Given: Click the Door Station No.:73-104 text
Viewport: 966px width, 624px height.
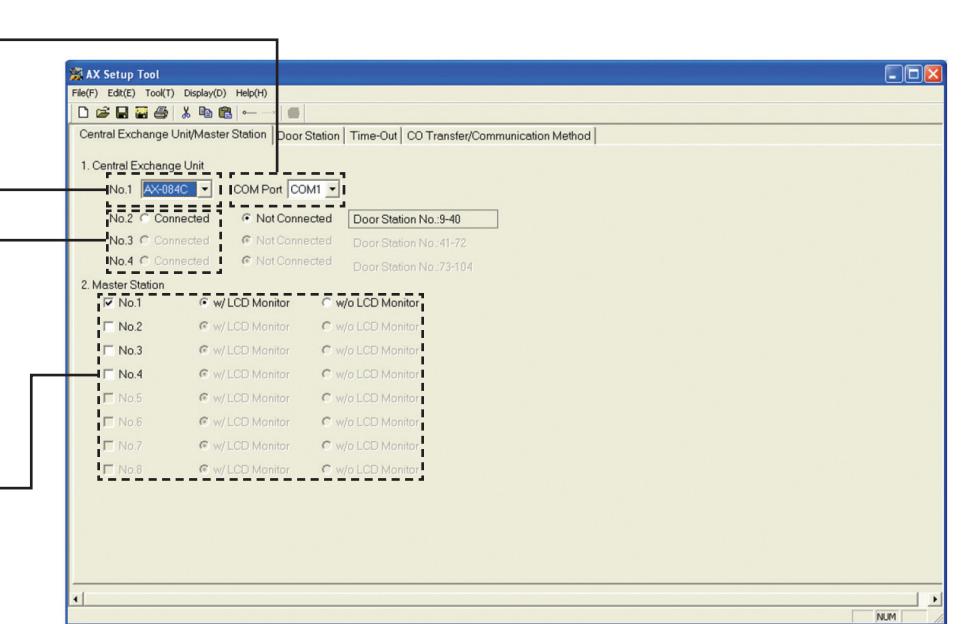Looking at the screenshot, I should [413, 267].
